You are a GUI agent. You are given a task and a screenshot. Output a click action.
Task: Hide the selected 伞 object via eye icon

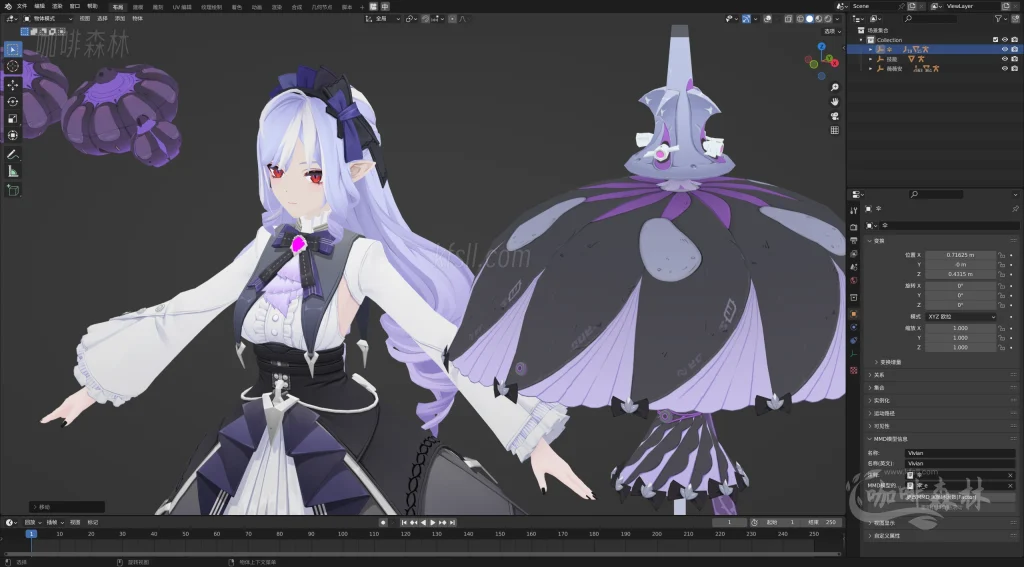1005,49
